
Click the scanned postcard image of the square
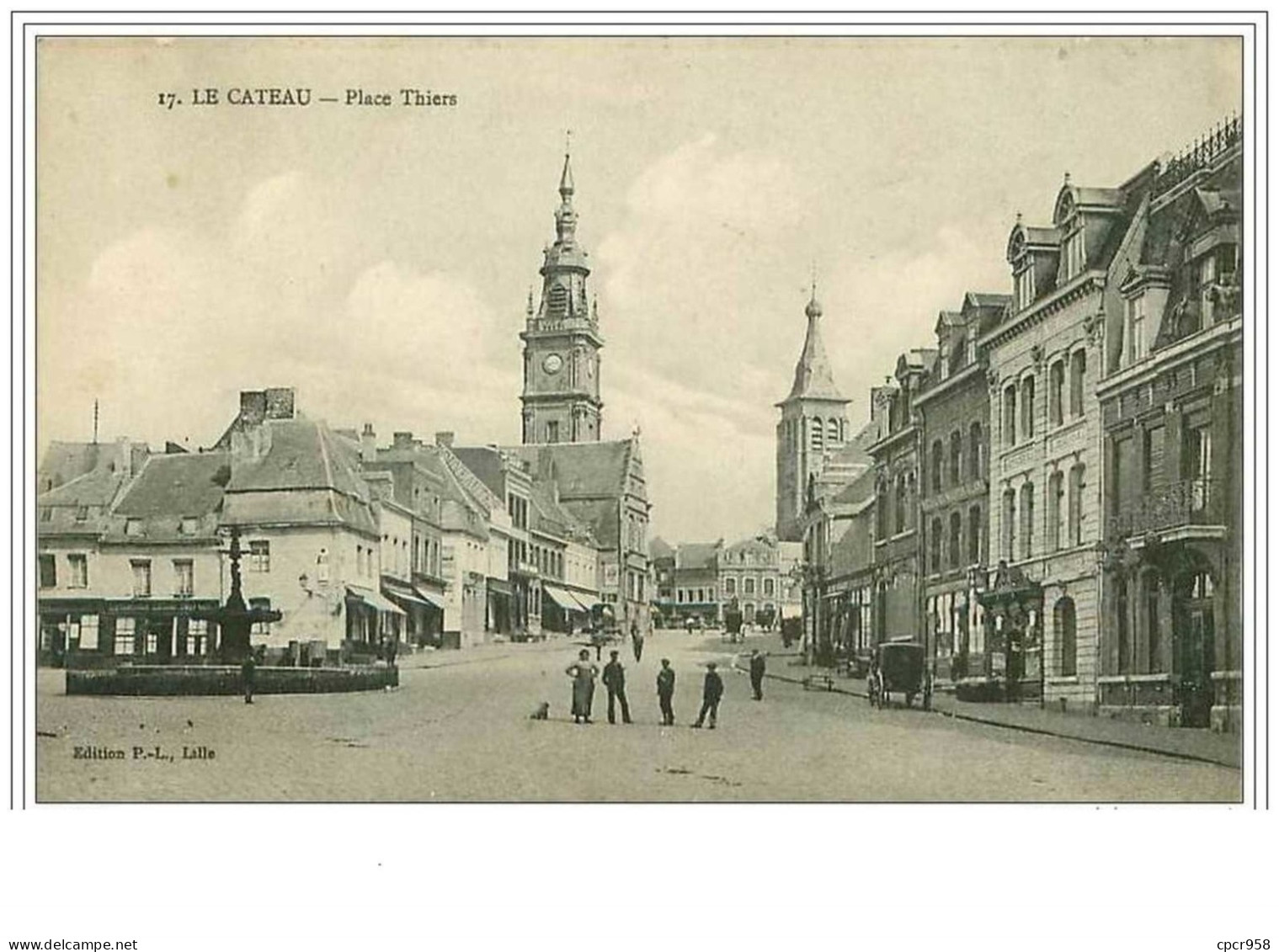(639, 420)
